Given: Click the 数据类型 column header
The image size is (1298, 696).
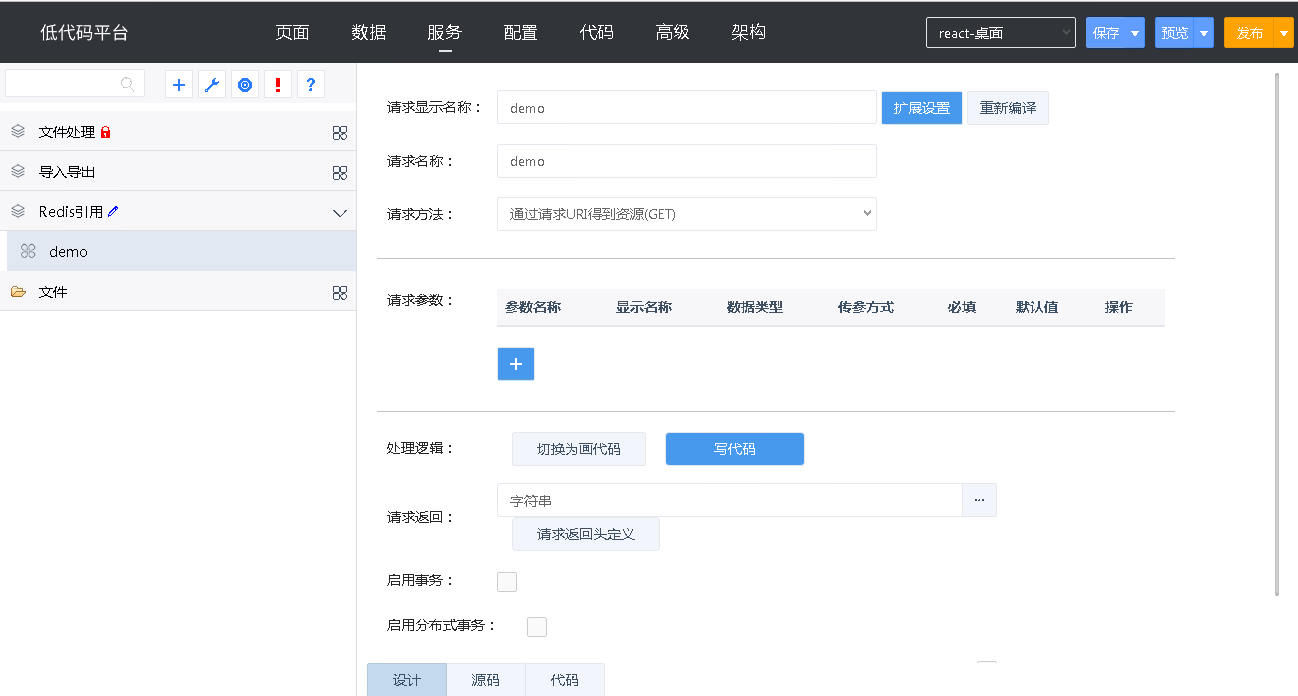Looking at the screenshot, I should [x=755, y=307].
